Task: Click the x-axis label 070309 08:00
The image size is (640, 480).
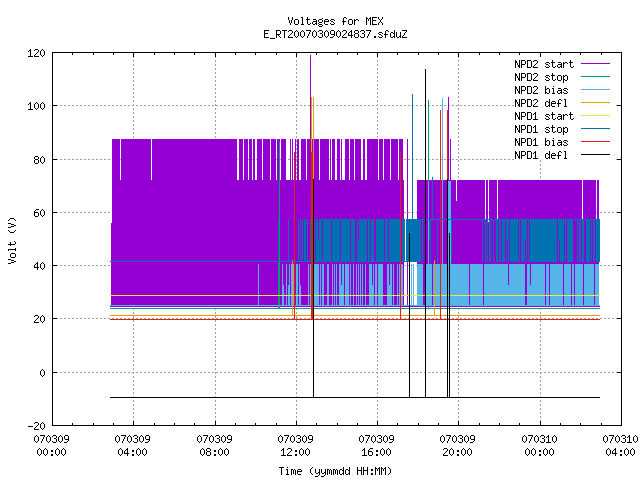Action: (x=214, y=446)
